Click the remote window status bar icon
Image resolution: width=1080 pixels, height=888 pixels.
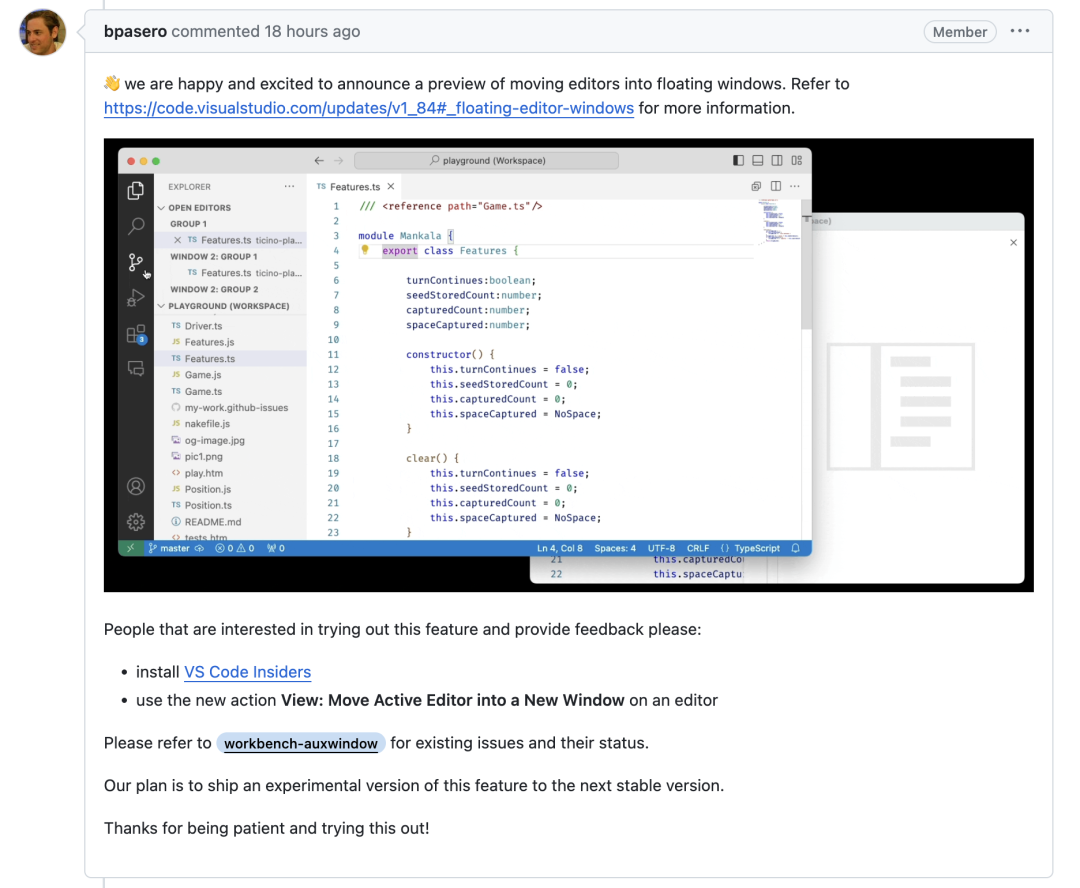click(130, 548)
